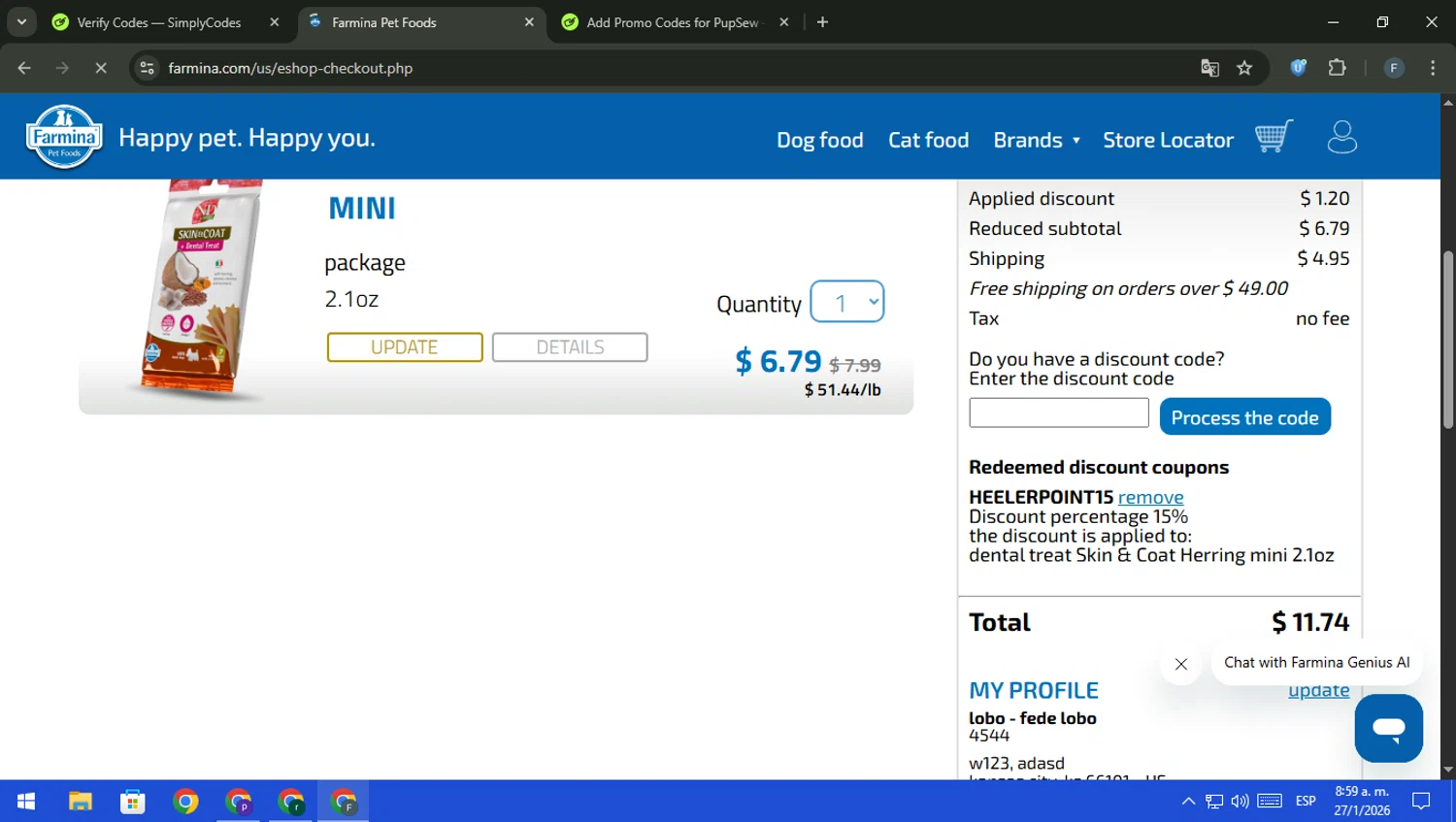Screen dimensions: 1456x822
Task: Remove the HEELERPOINT15 coupon
Action: [x=1150, y=497]
